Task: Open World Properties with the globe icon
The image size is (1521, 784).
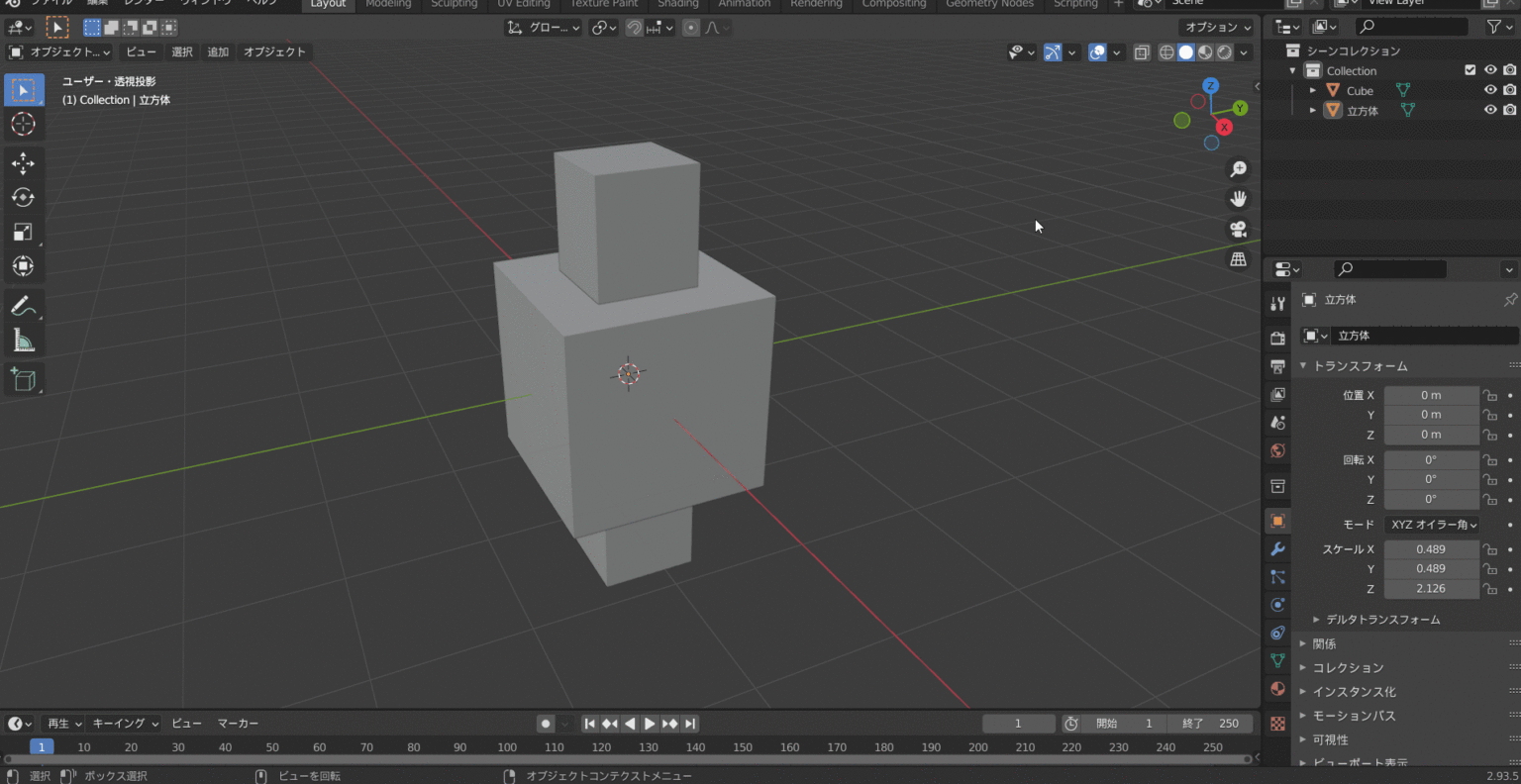Action: [x=1277, y=450]
